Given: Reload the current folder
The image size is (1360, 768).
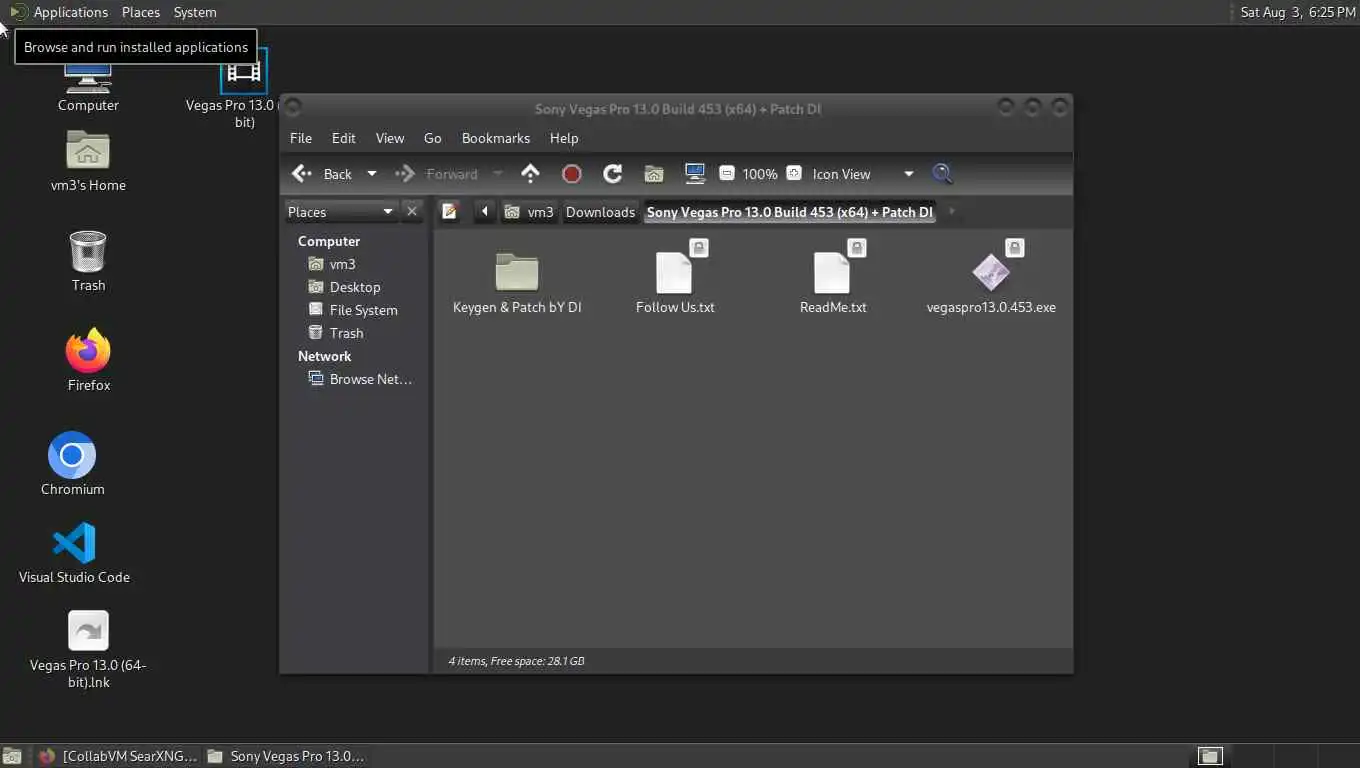Looking at the screenshot, I should click(613, 174).
